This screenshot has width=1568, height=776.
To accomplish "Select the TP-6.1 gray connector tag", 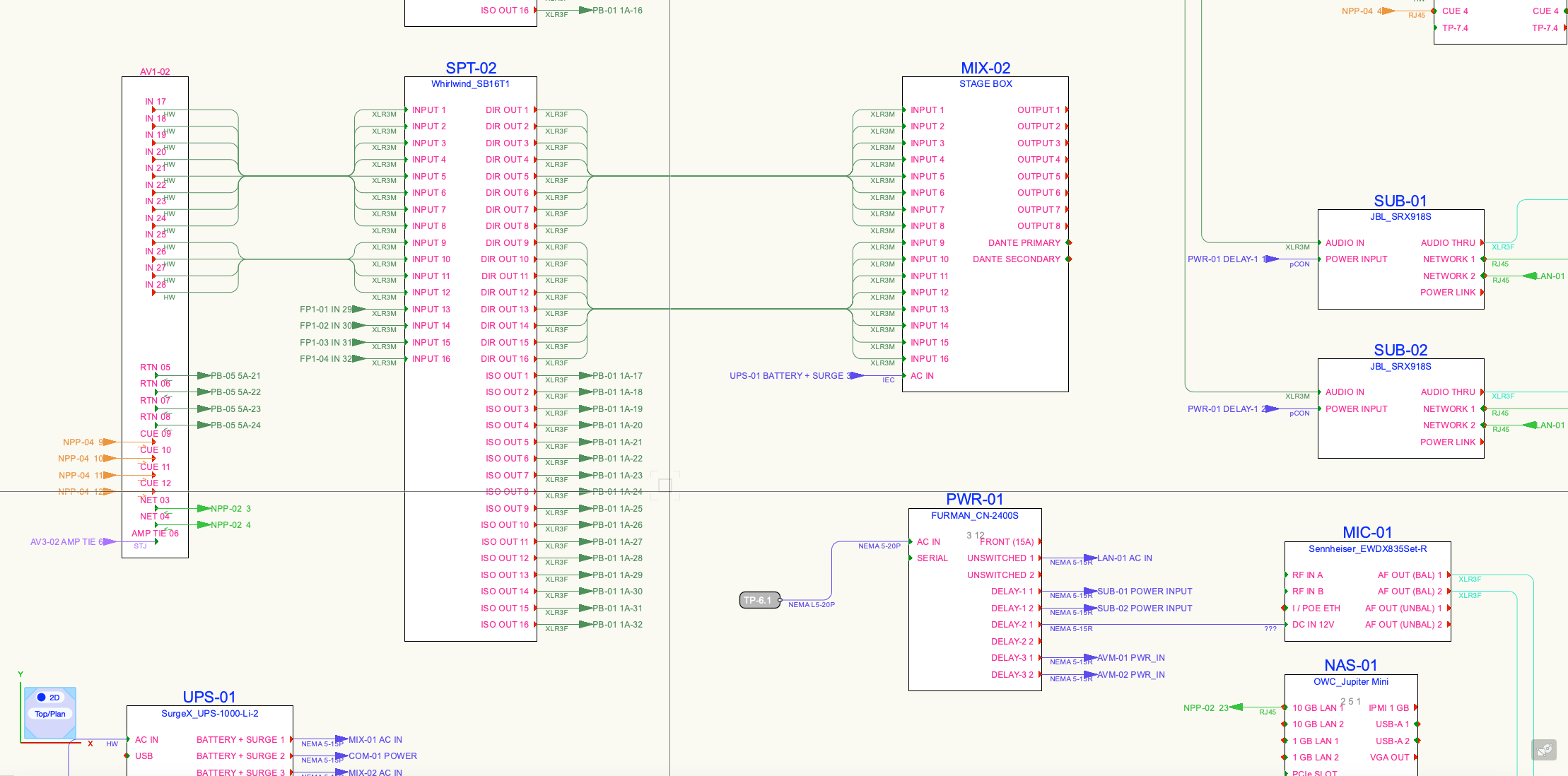I will (759, 600).
